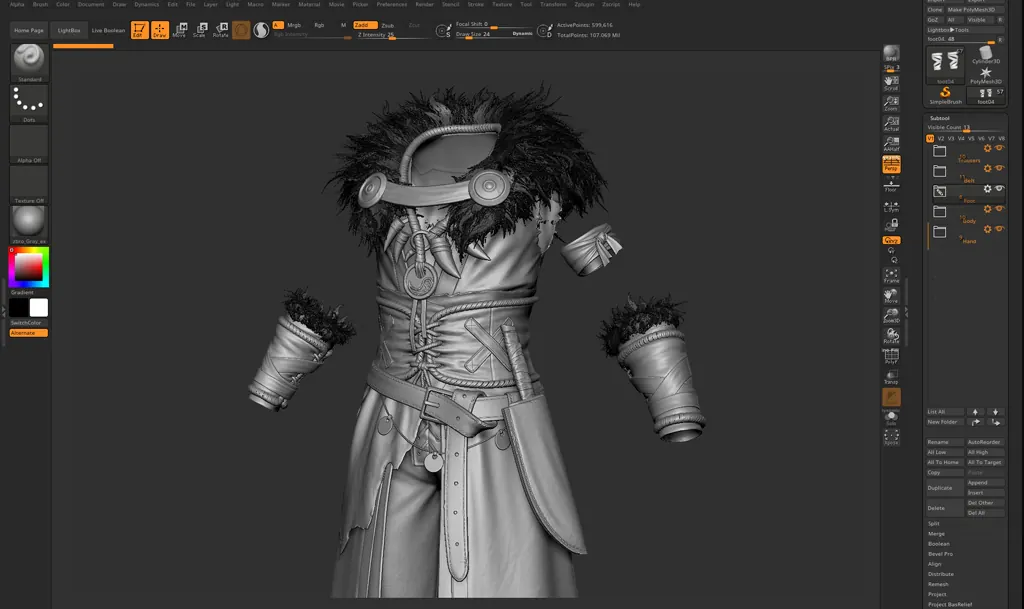Toggle visibility eye of Foot subtool

coord(999,189)
